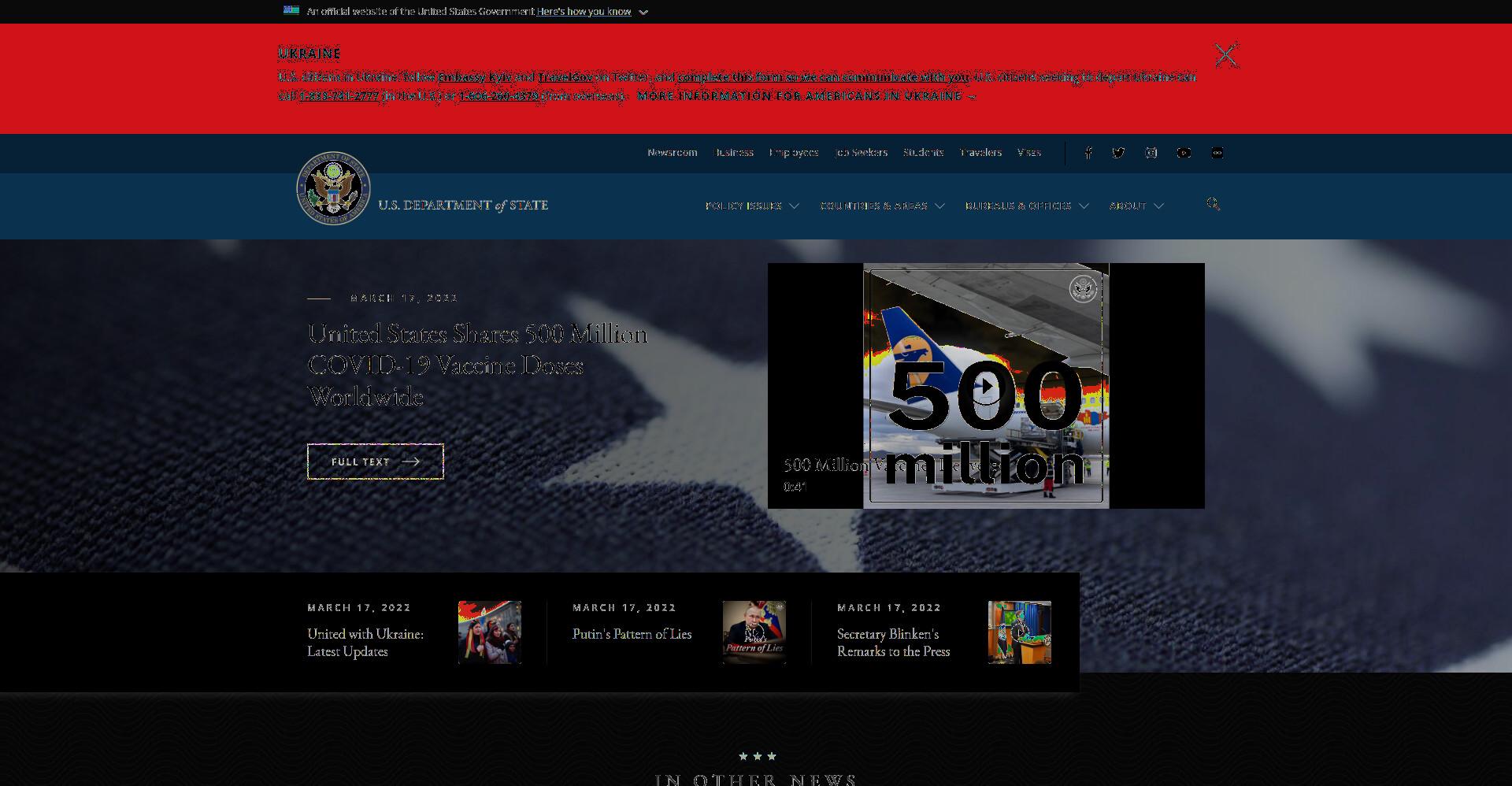The height and width of the screenshot is (786, 1512).
Task: Open the Students link
Action: click(923, 153)
